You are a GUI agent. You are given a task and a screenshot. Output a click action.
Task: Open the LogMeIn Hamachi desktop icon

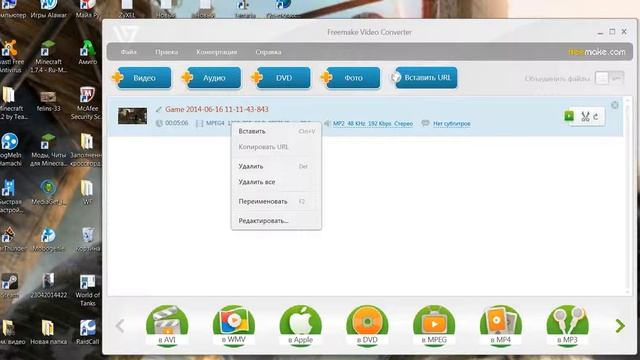[10, 150]
